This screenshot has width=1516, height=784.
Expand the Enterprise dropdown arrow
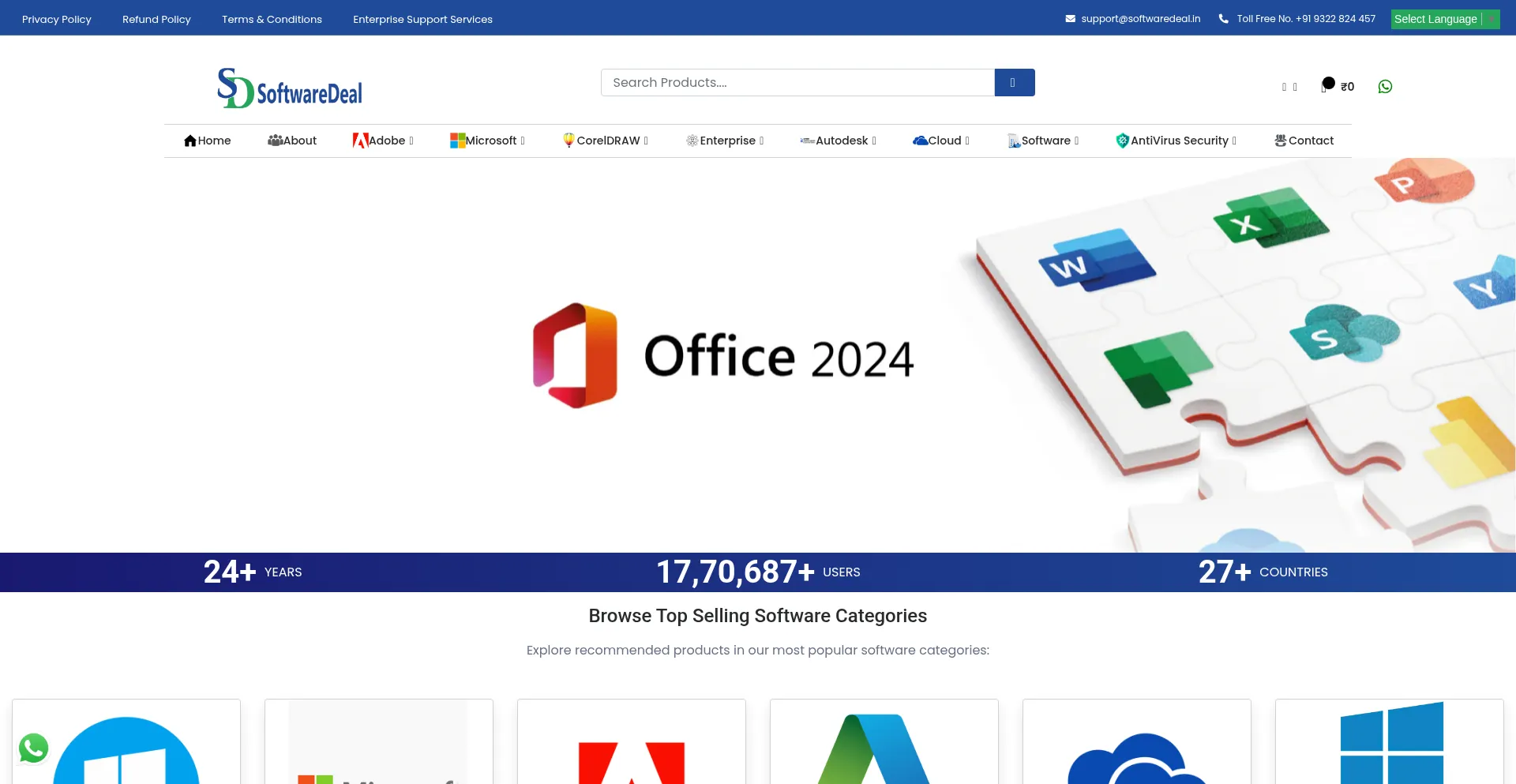761,141
